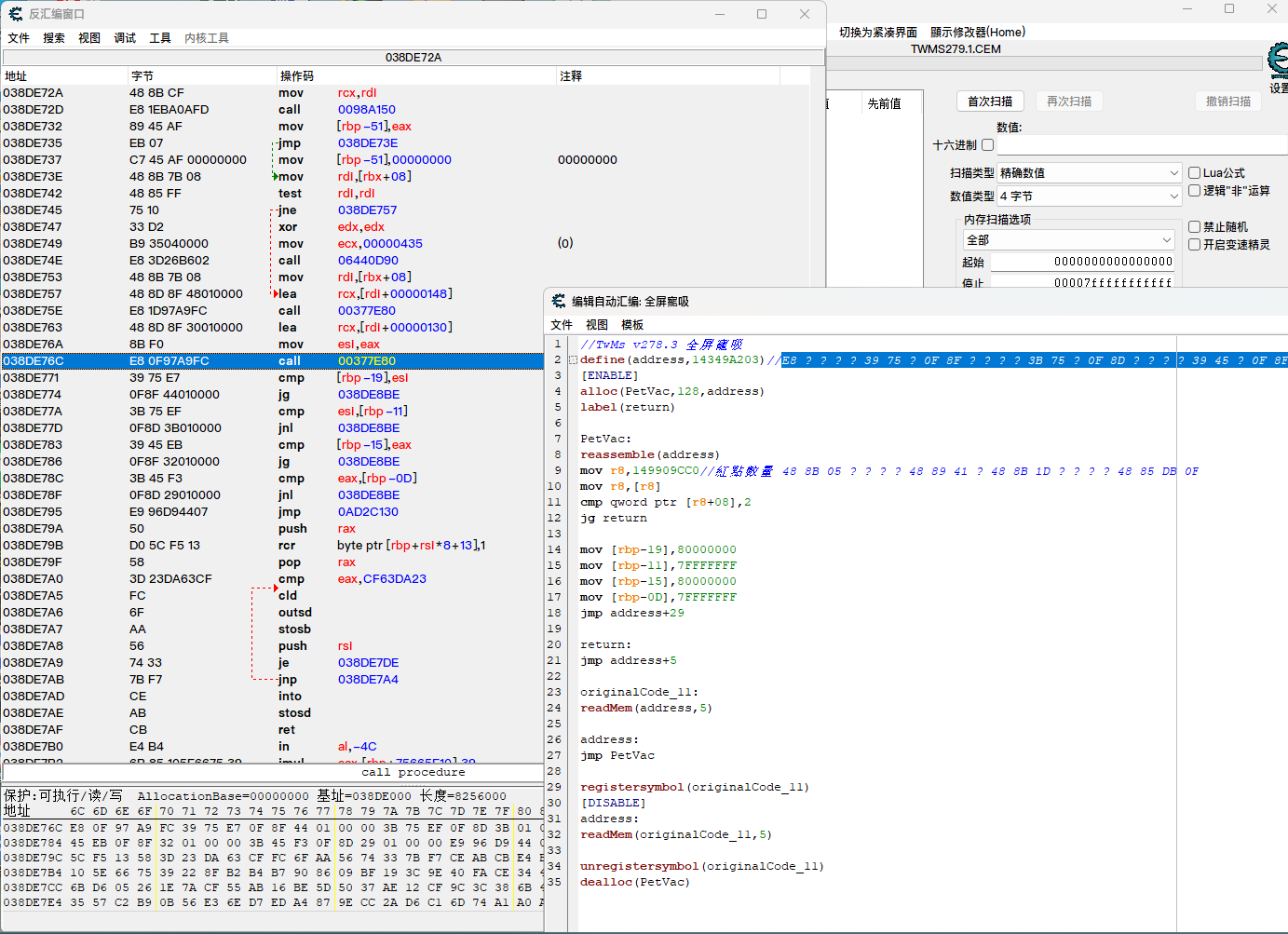Open the 扫描类型 dropdown showing 精确数值
Screen dimensions: 1288x934
[x=1090, y=173]
